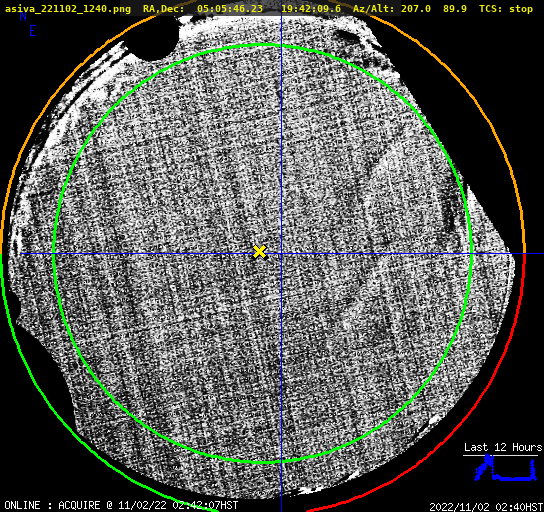Click the Last 12 Hours label
The height and width of the screenshot is (512, 544).
503,447
